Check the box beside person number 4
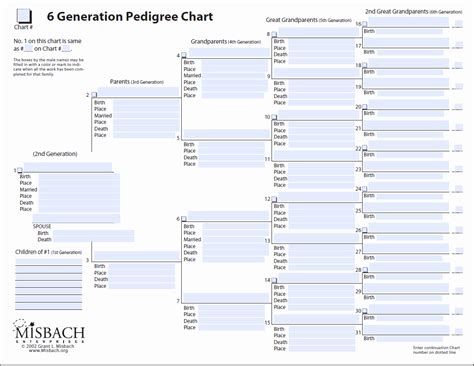Screen dimensions: 474x366 coord(184,55)
